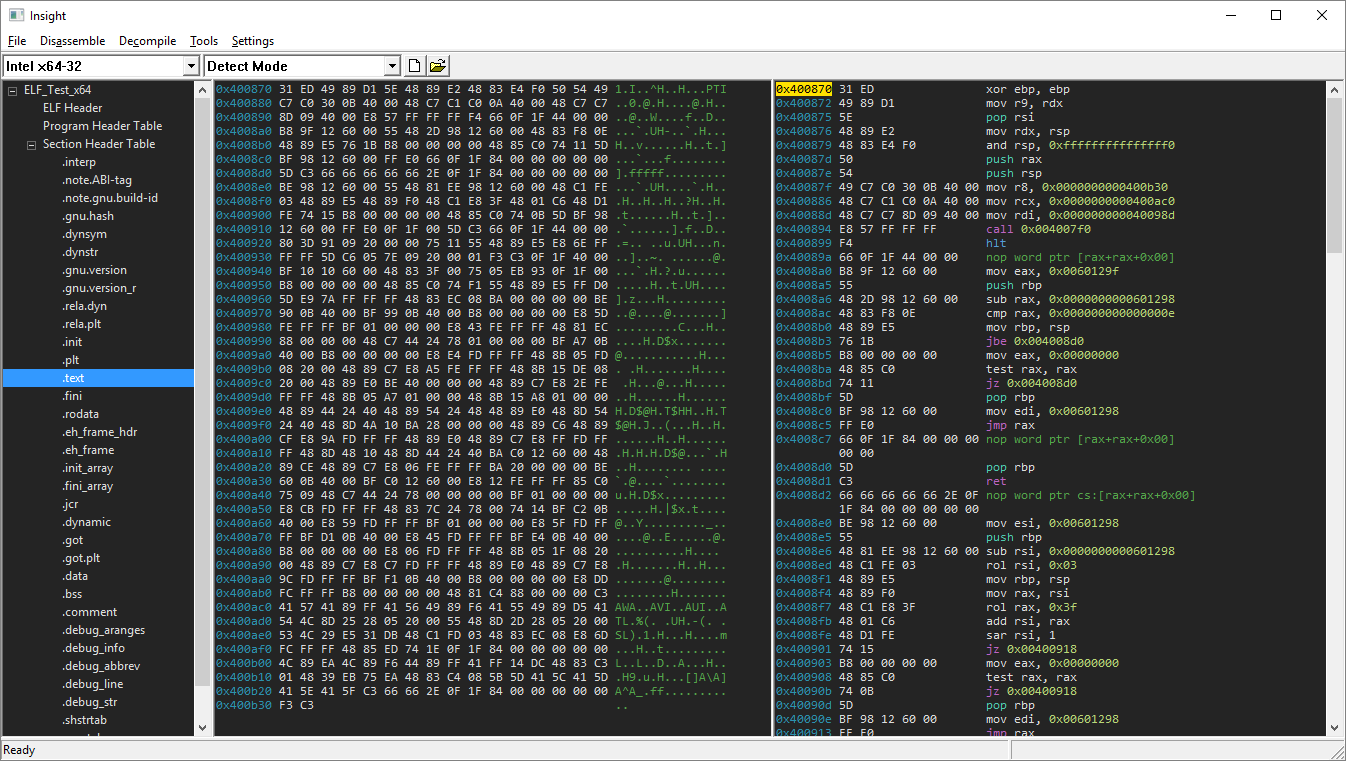Click the open file folder icon

coord(437,66)
